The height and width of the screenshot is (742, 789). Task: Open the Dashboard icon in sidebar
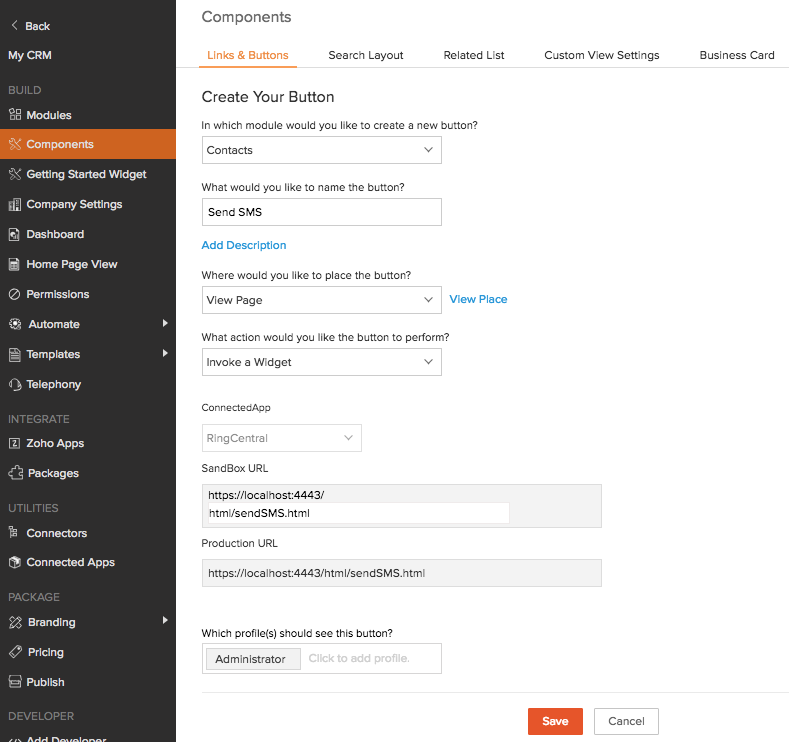(x=15, y=234)
